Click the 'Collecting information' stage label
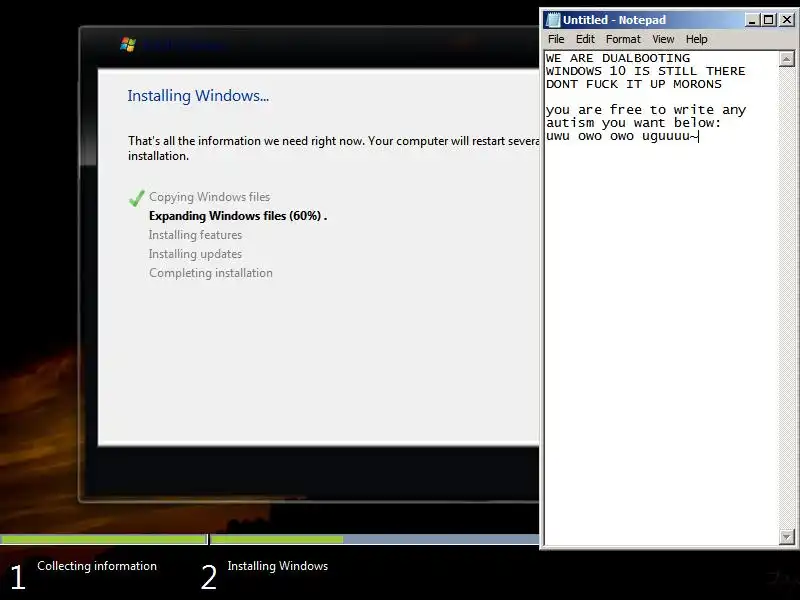800x600 pixels. (97, 566)
